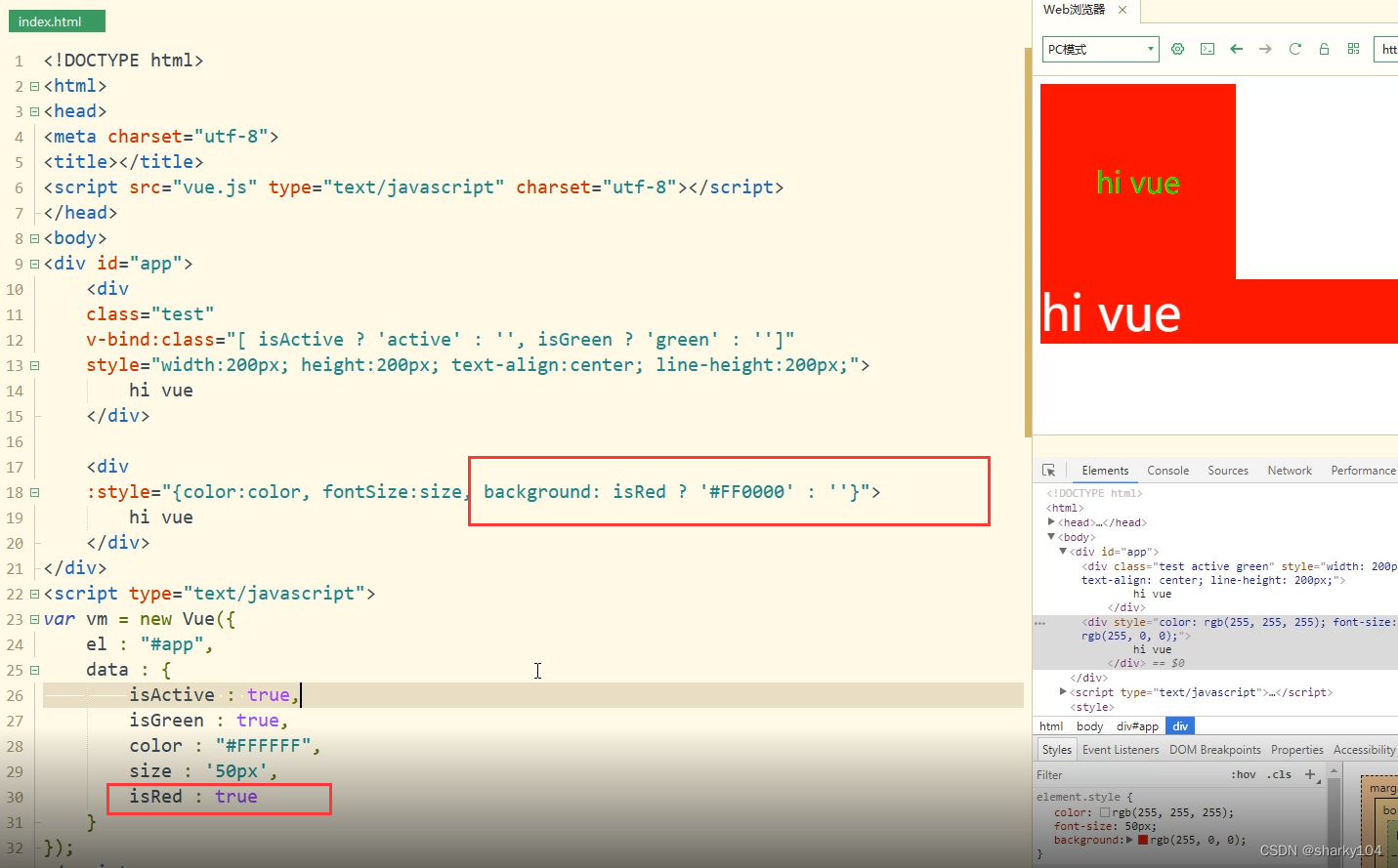Collapse code fold at line 25 data

coord(34,670)
